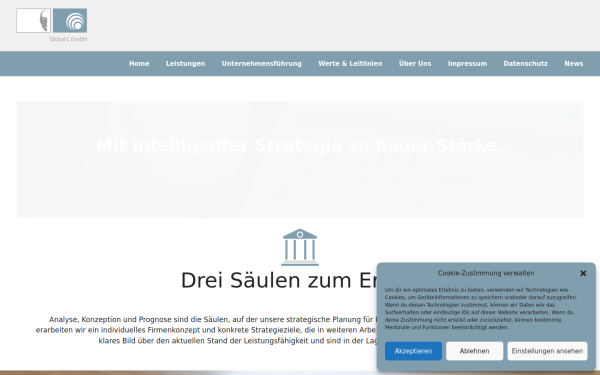Click the 'Cookie-Zustimmung verwalten' title
The height and width of the screenshot is (375, 600).
pyautogui.click(x=486, y=273)
